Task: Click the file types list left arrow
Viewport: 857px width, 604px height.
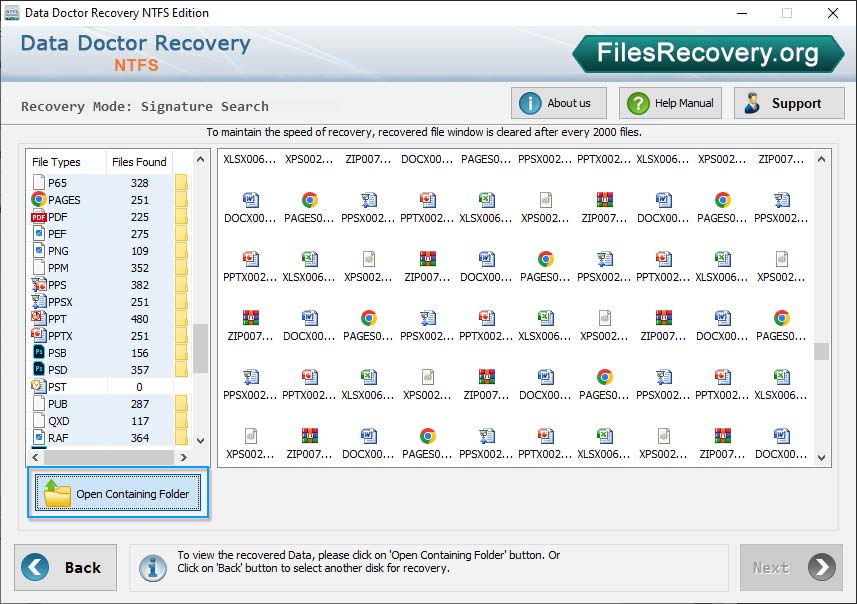Action: (x=36, y=457)
